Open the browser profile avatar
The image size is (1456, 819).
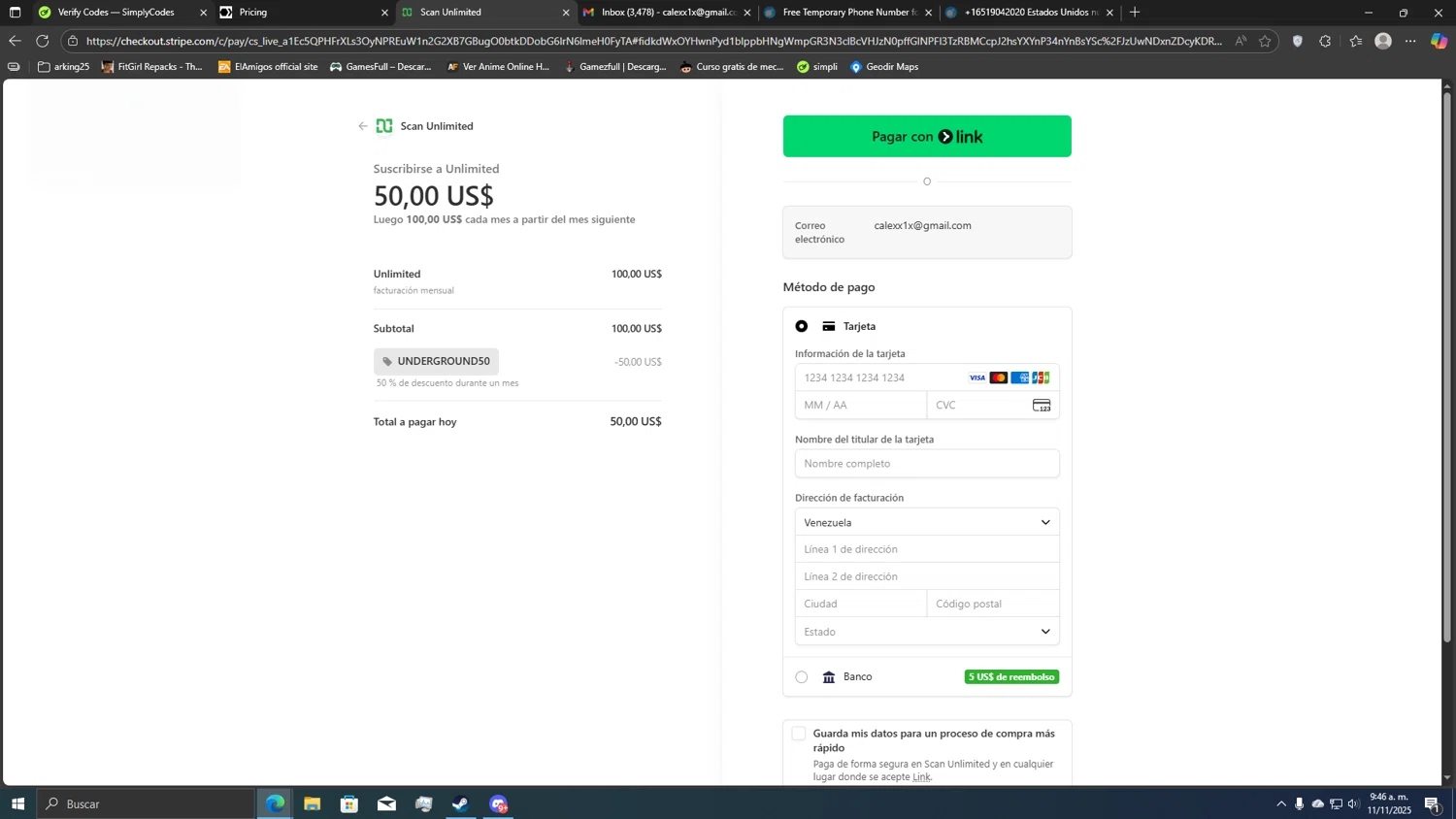[x=1383, y=41]
